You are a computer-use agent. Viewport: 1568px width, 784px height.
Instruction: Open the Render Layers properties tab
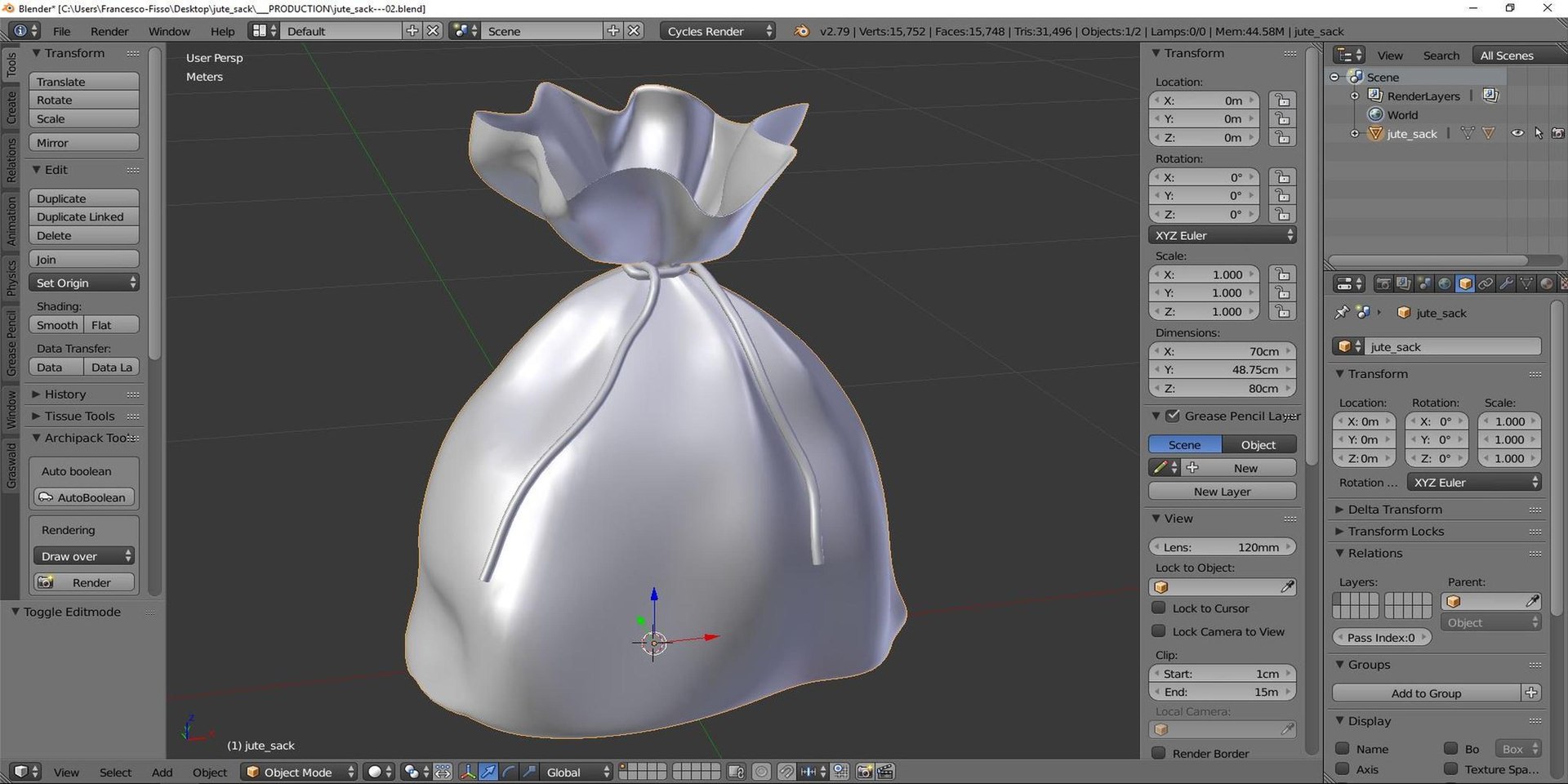(x=1404, y=283)
